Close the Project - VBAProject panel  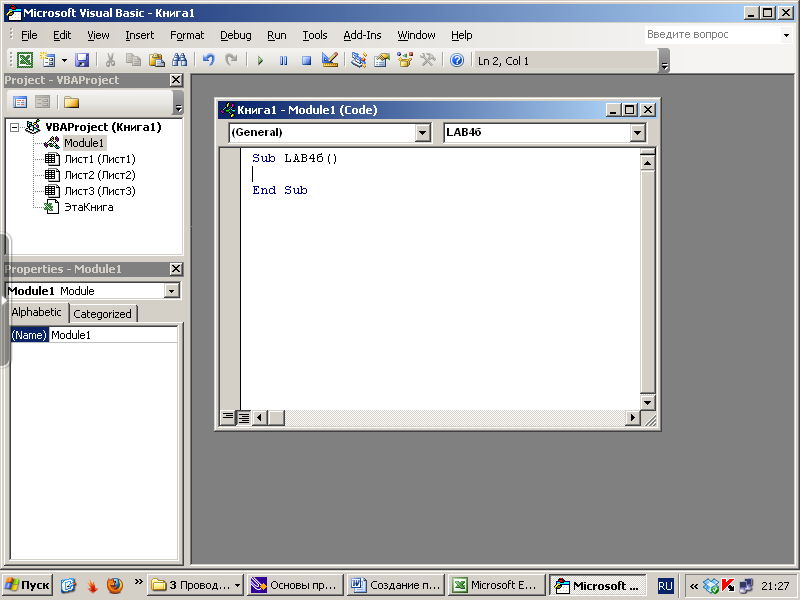click(x=176, y=80)
